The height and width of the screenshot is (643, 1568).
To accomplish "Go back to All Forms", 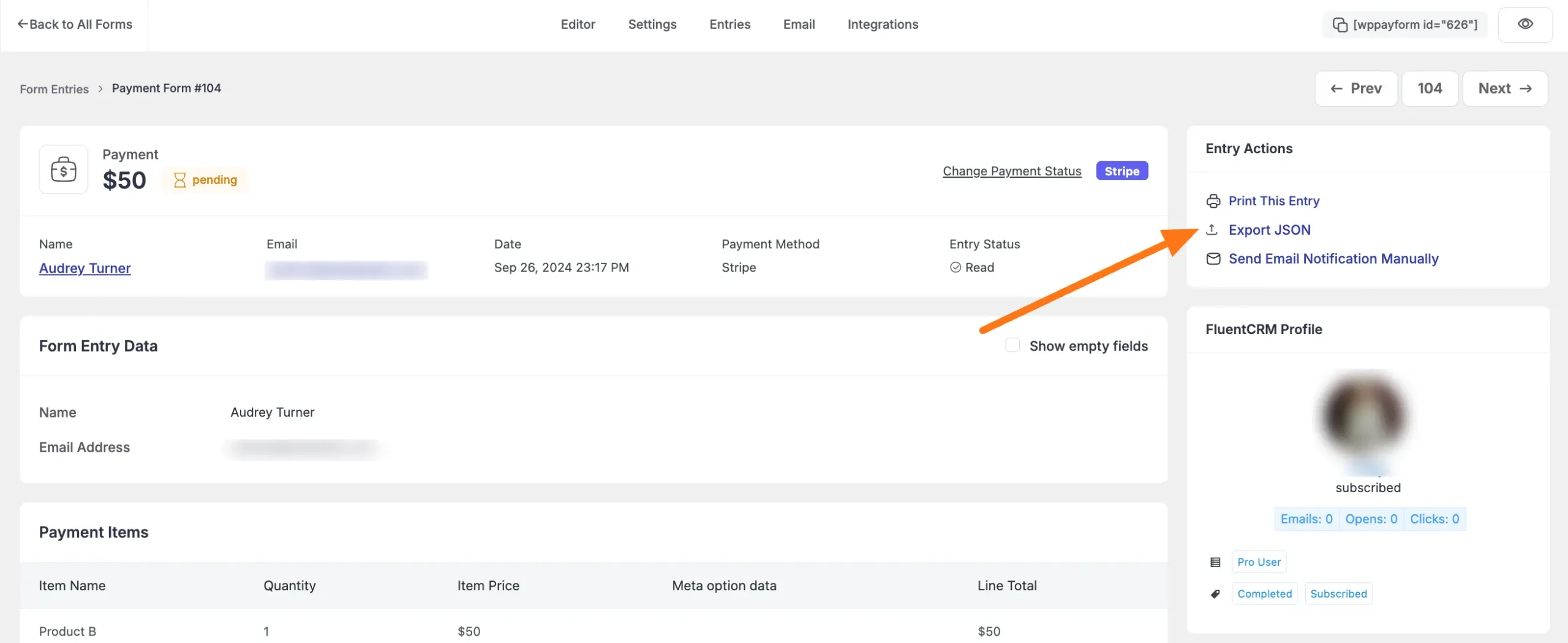I will click(75, 25).
